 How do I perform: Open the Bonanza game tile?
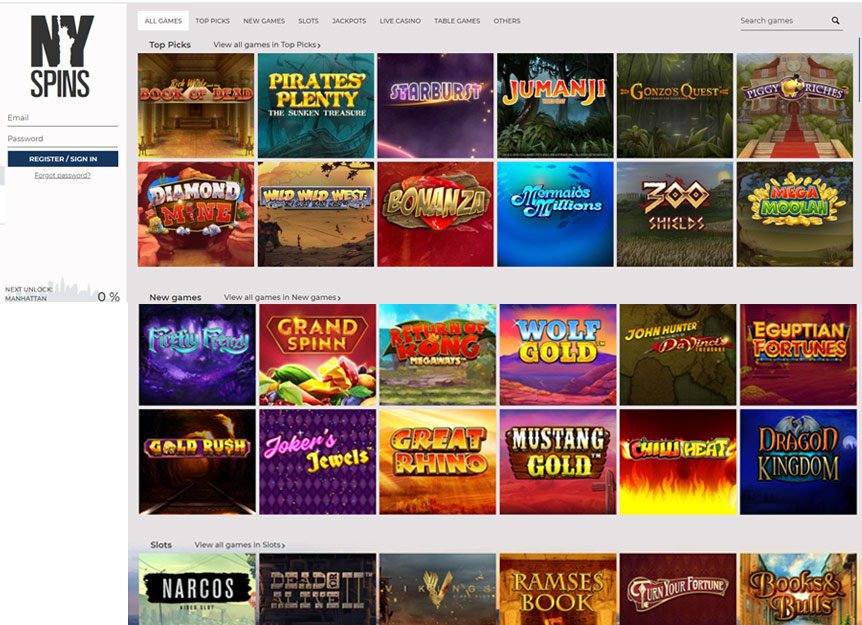point(435,214)
